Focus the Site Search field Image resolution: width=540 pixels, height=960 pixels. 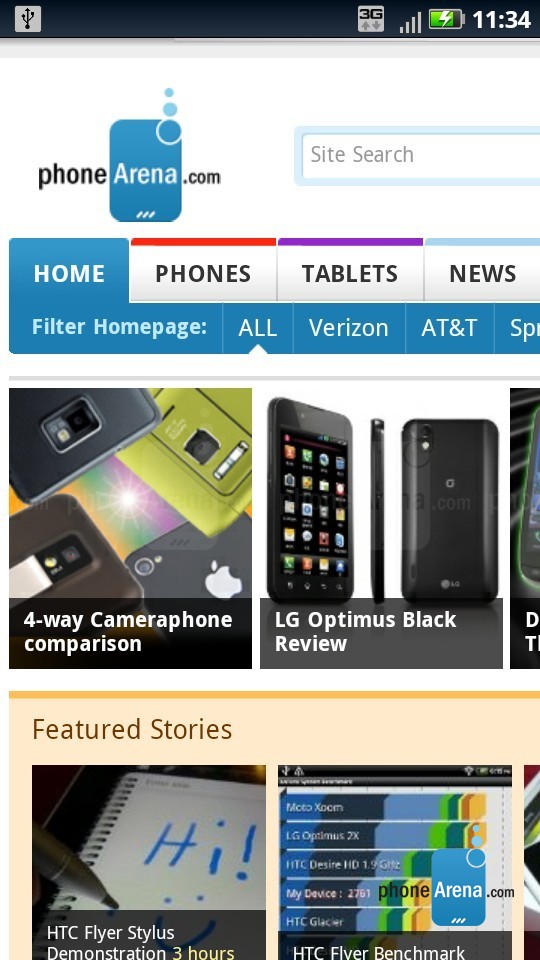coord(421,156)
